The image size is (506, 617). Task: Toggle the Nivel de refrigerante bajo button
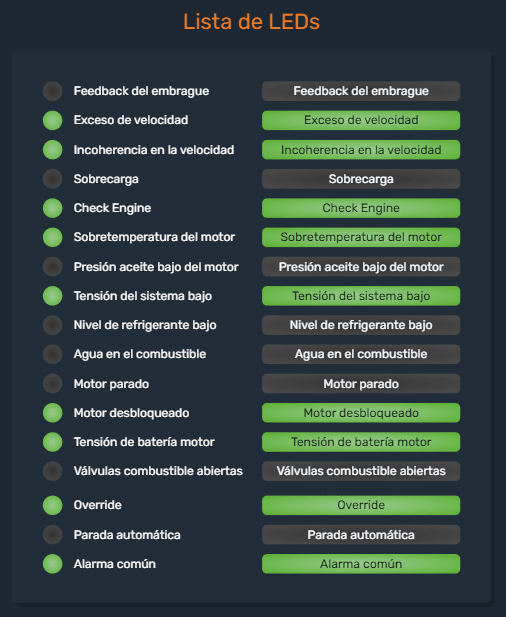tap(361, 325)
